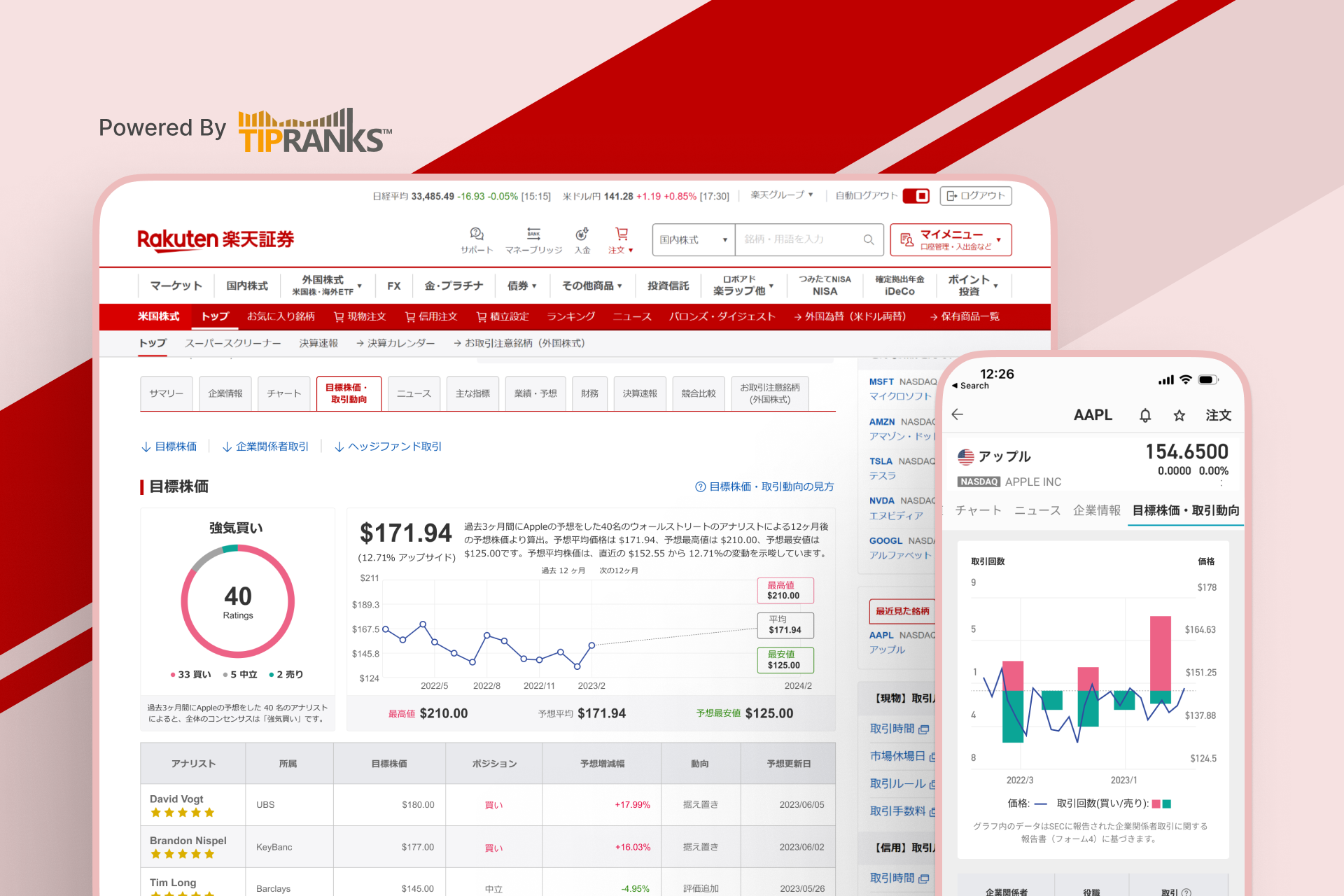
Task: Expand the domestic stocks search dropdown
Action: click(x=693, y=239)
